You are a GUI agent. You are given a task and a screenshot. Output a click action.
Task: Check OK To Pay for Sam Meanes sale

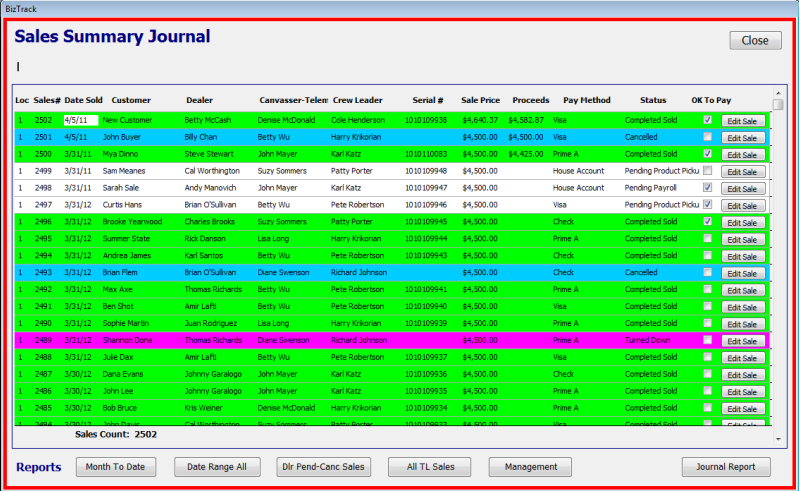tap(707, 170)
